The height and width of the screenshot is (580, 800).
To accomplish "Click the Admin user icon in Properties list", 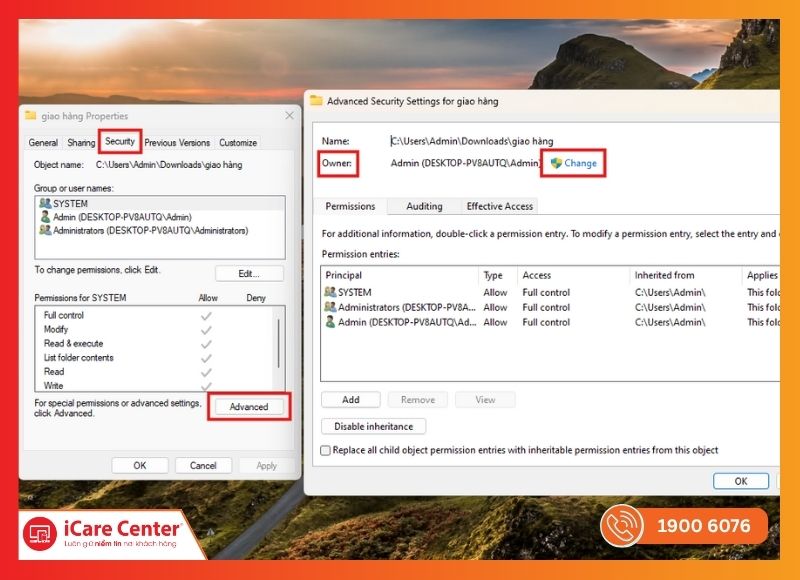I will tap(44, 217).
